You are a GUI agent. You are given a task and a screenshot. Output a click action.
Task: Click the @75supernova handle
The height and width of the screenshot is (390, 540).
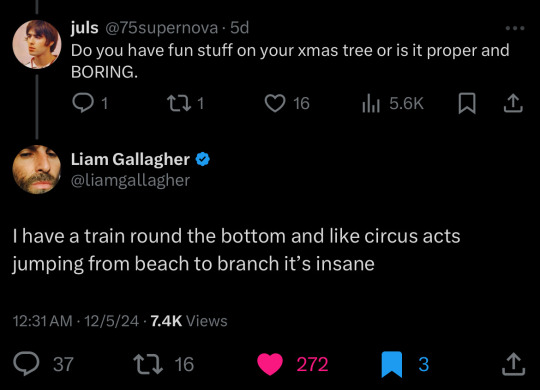pyautogui.click(x=161, y=28)
